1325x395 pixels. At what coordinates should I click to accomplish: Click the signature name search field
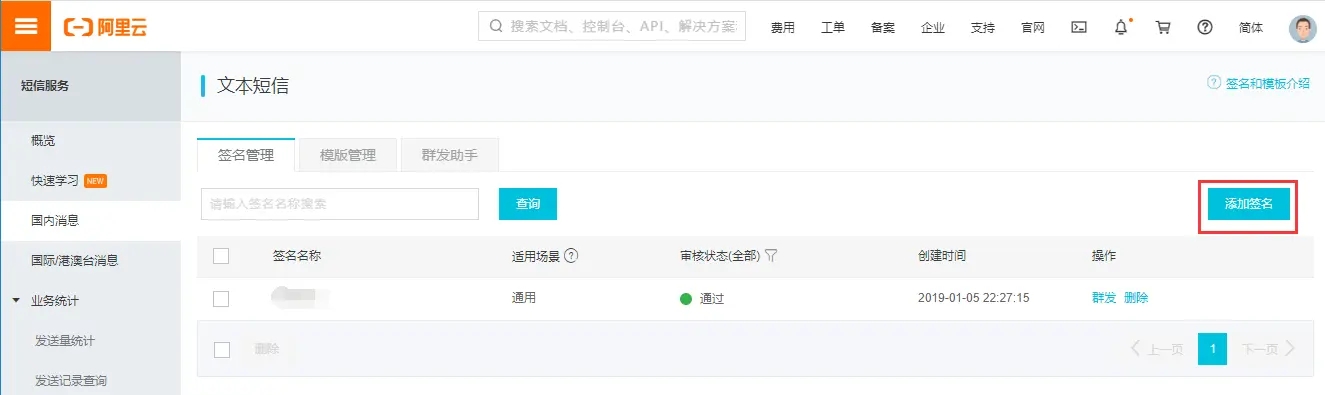[340, 204]
